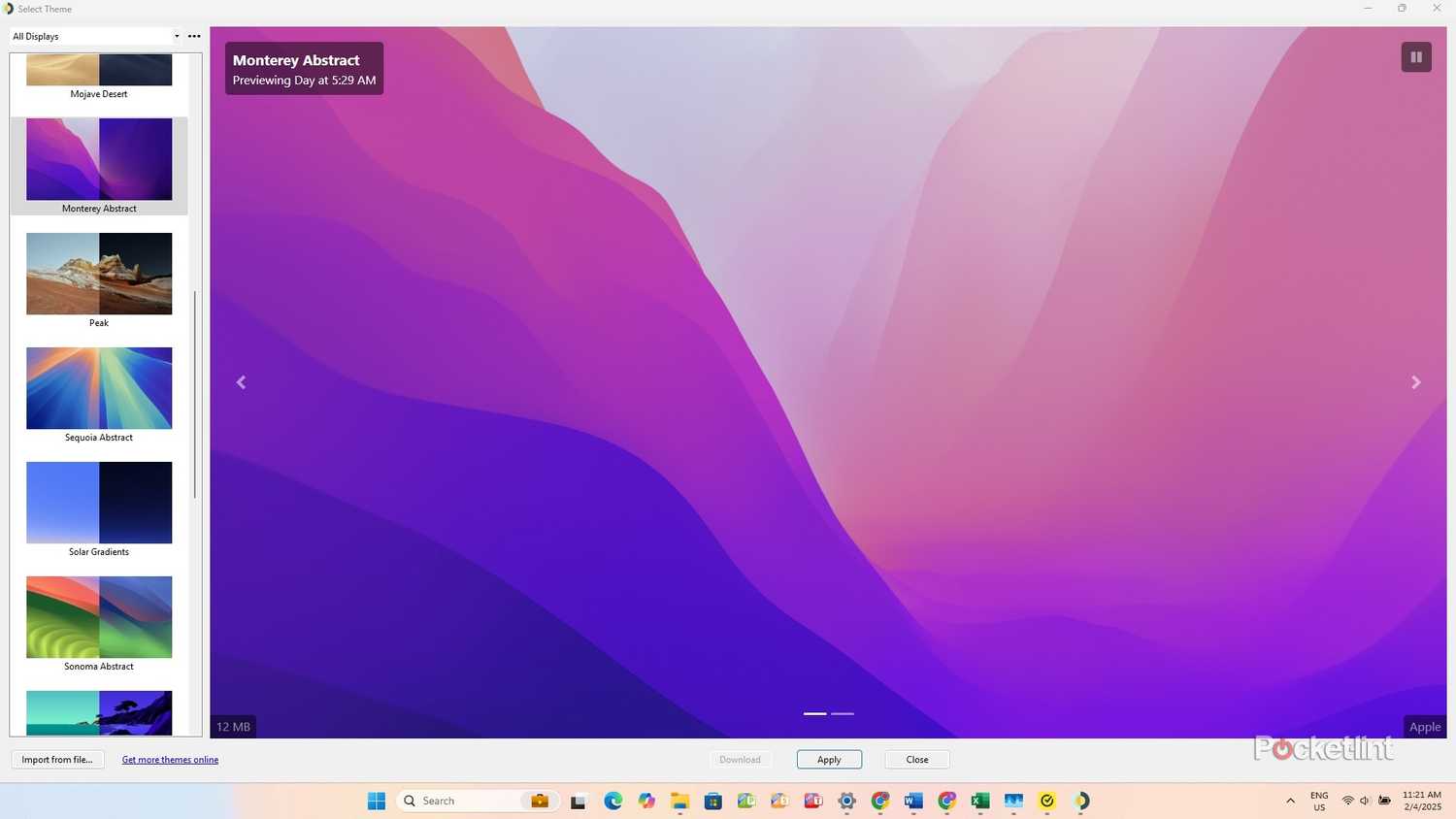Apply the Monterey Abstract theme

click(x=828, y=760)
